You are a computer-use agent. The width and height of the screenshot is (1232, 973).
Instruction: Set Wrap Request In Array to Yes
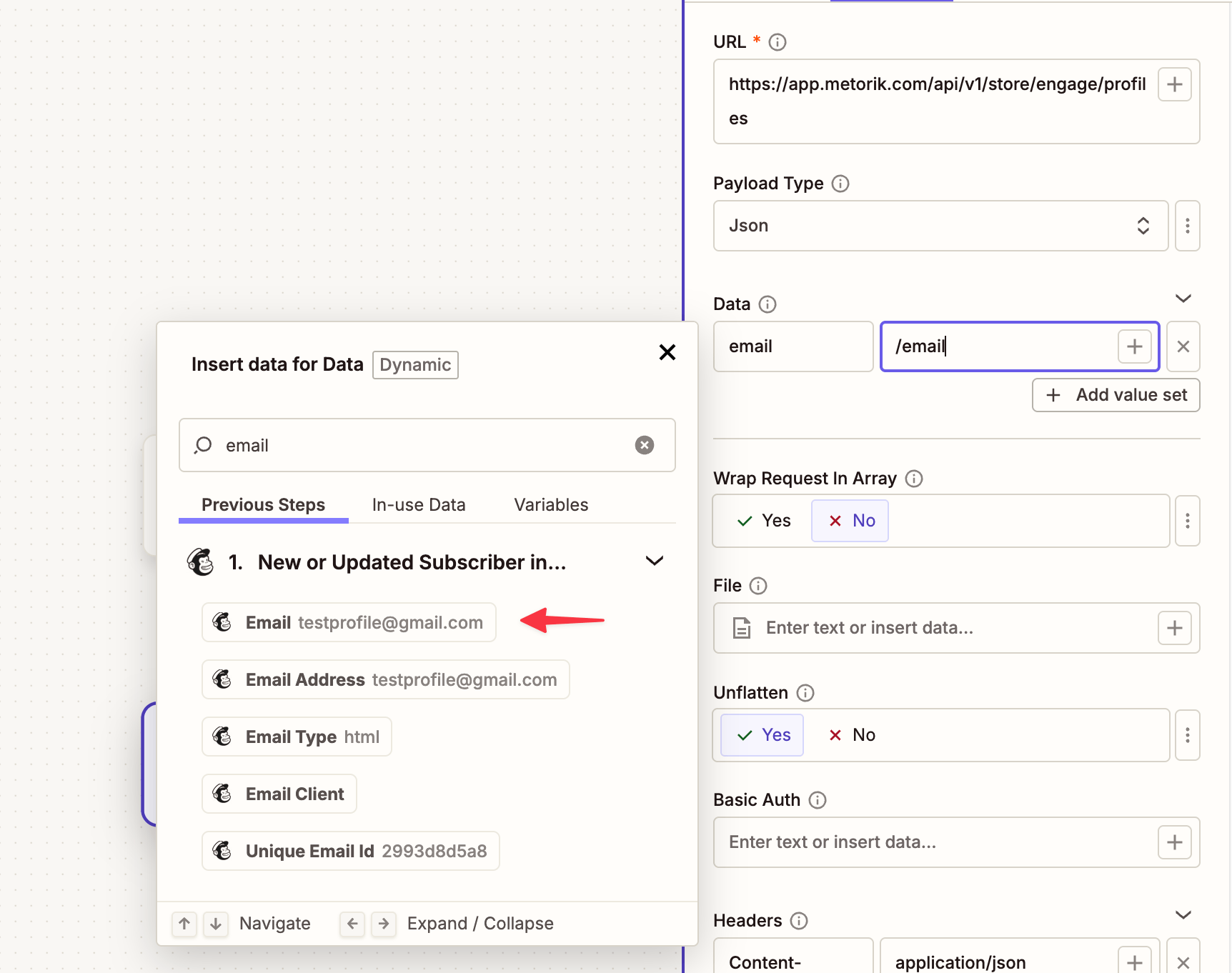tap(763, 521)
